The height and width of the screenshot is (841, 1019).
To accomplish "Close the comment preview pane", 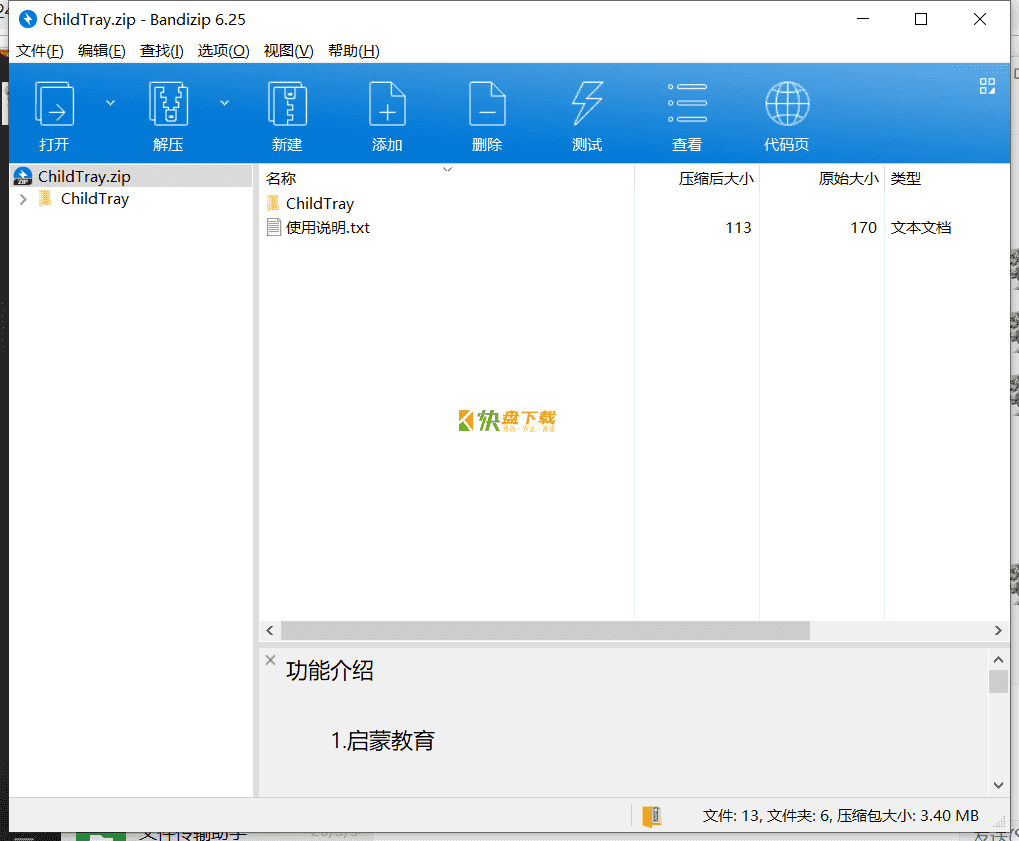I will coord(270,660).
